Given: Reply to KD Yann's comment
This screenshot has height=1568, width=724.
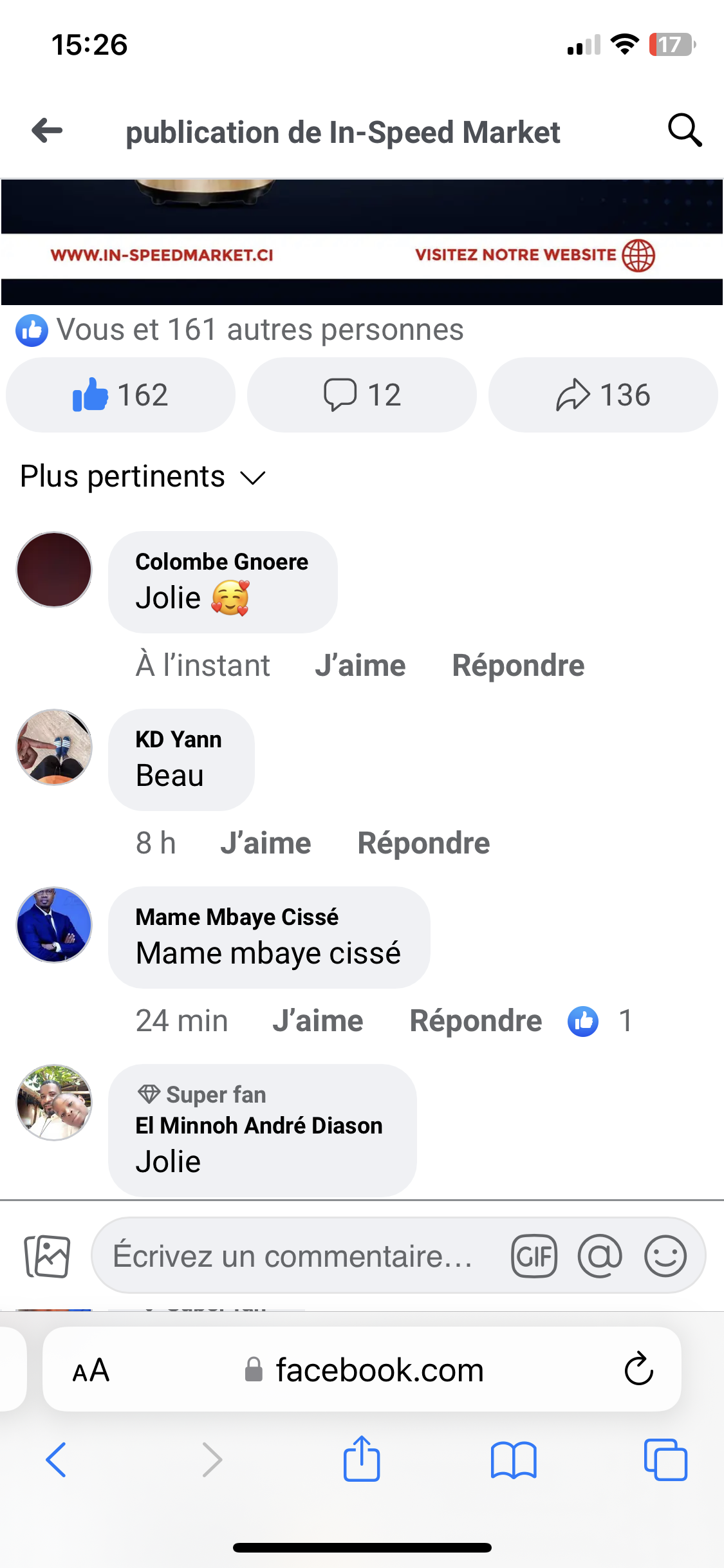Looking at the screenshot, I should tap(423, 843).
